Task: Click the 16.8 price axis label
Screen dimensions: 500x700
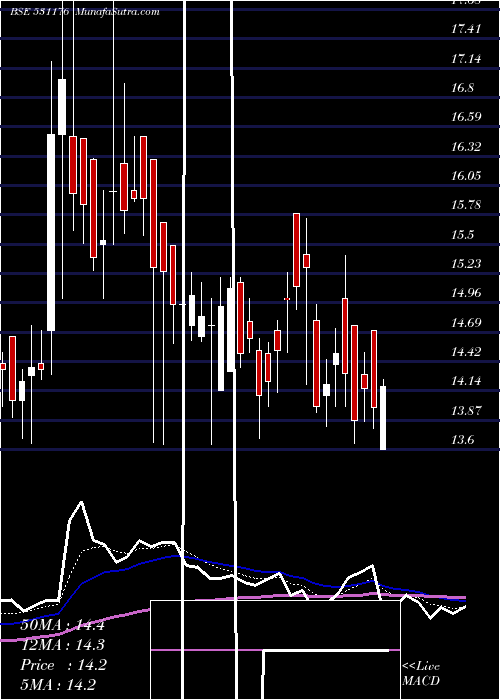Action: click(462, 88)
